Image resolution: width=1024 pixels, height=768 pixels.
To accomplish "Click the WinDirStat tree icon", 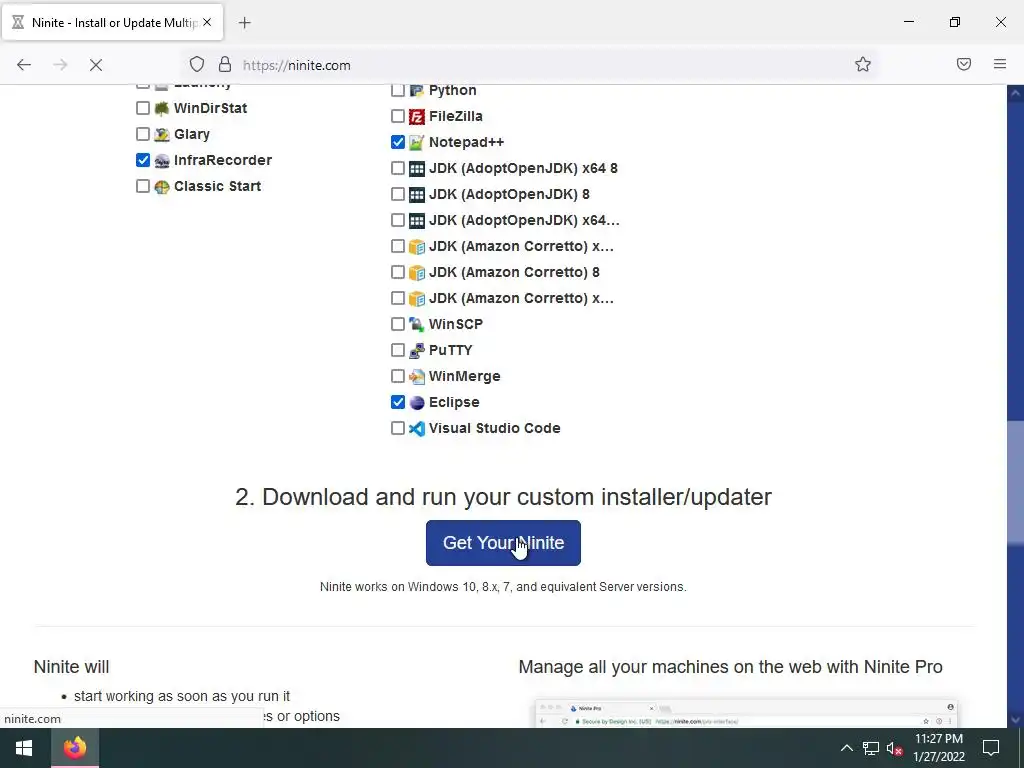I will 161,108.
